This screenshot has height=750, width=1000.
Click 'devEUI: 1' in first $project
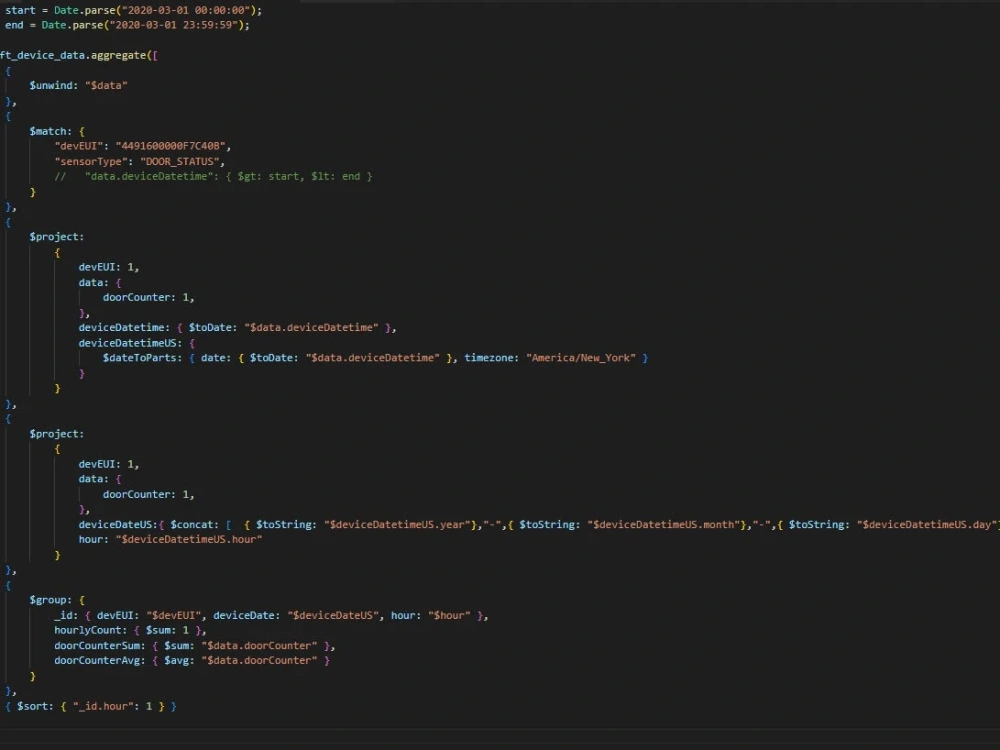pyautogui.click(x=107, y=267)
